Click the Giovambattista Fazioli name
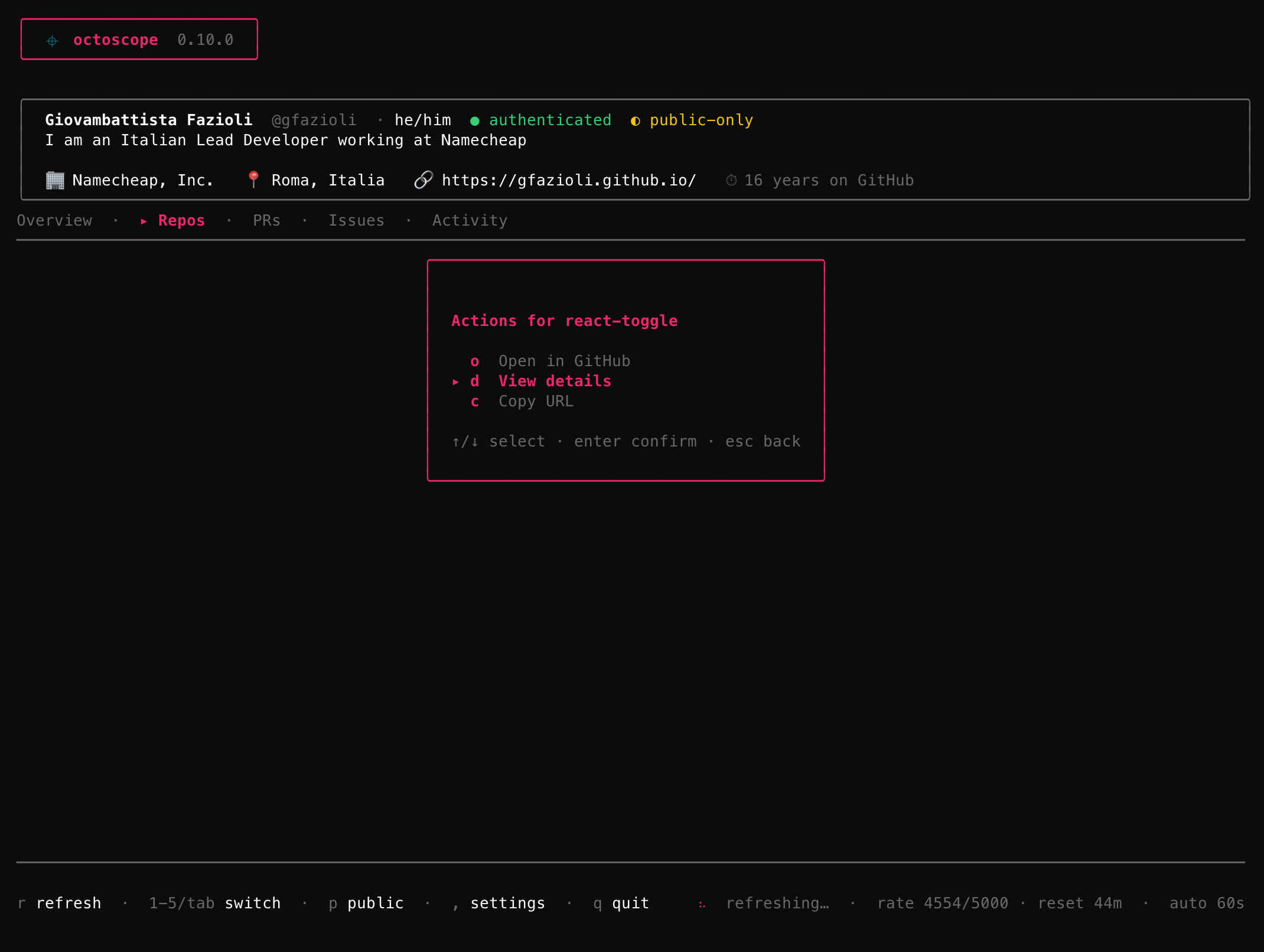 (x=149, y=120)
